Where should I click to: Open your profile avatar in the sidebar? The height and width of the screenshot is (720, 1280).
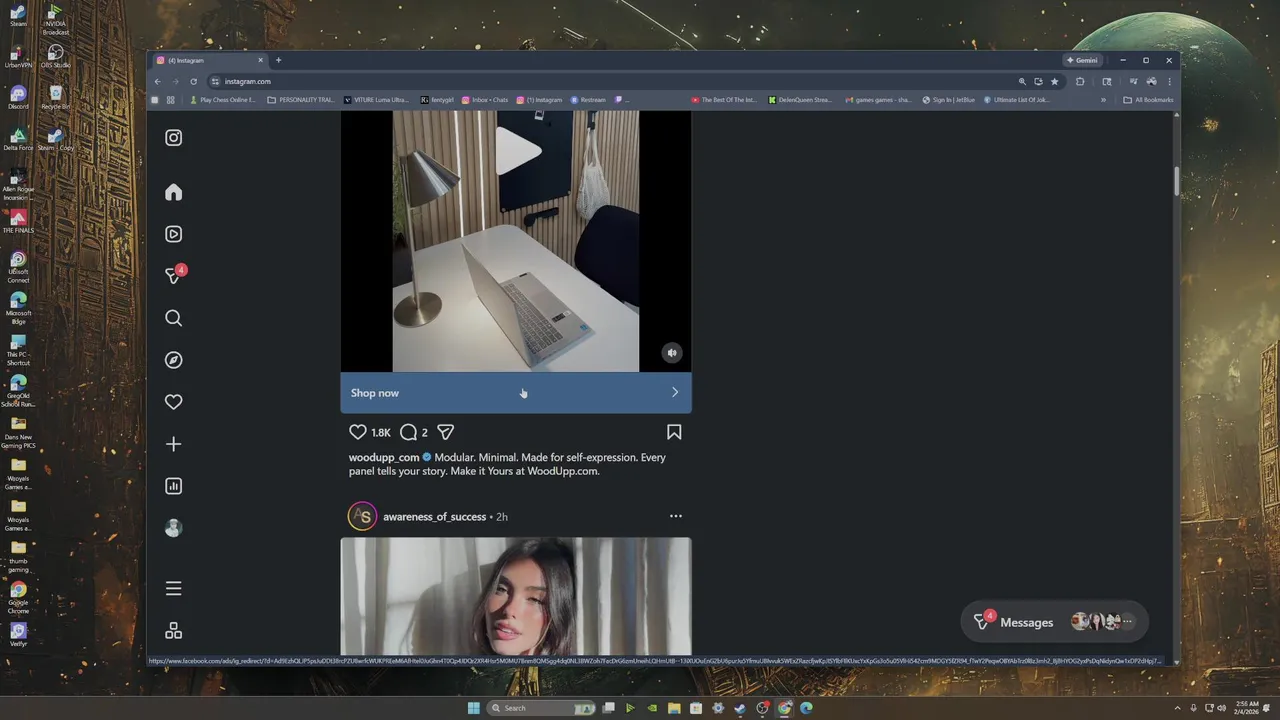[173, 528]
